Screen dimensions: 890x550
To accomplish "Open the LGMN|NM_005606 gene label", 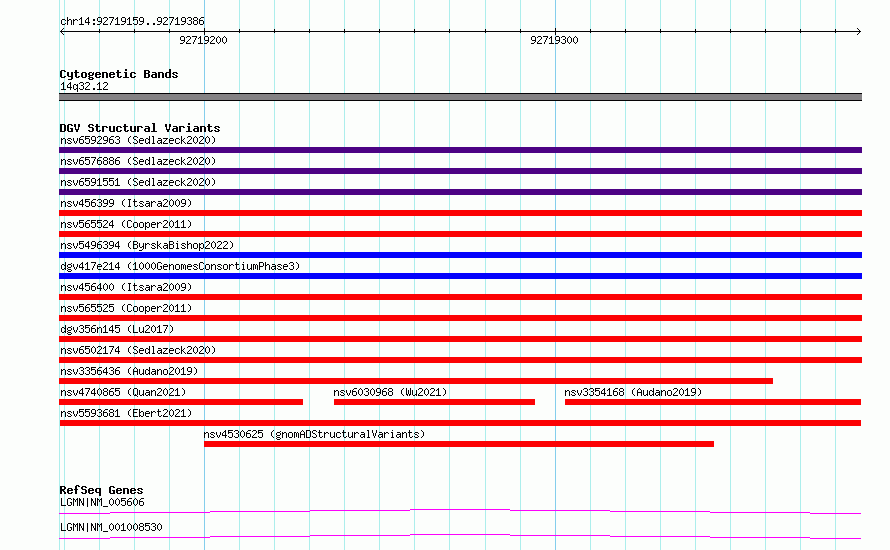I will click(102, 502).
